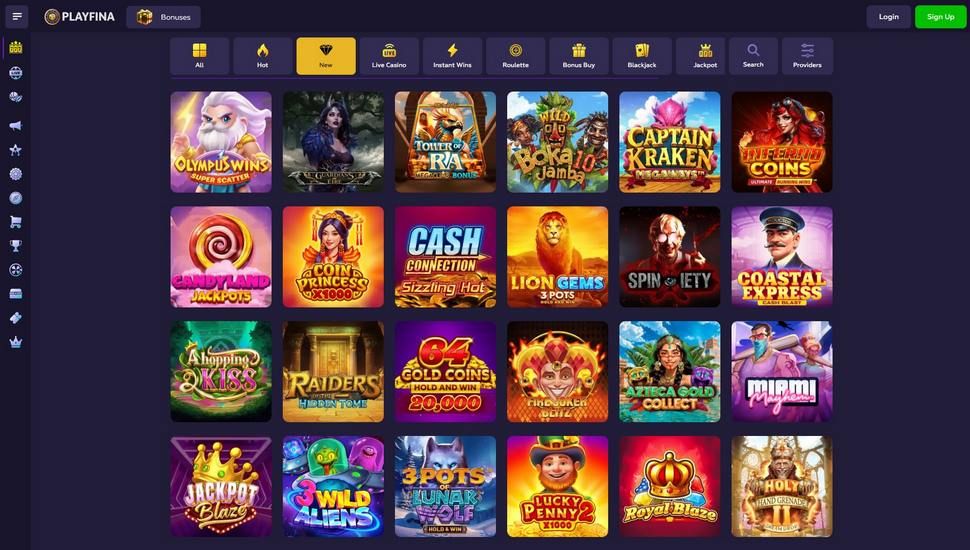This screenshot has height=550, width=970.
Task: Open the Bonuses link with chest icon
Action: pos(163,17)
